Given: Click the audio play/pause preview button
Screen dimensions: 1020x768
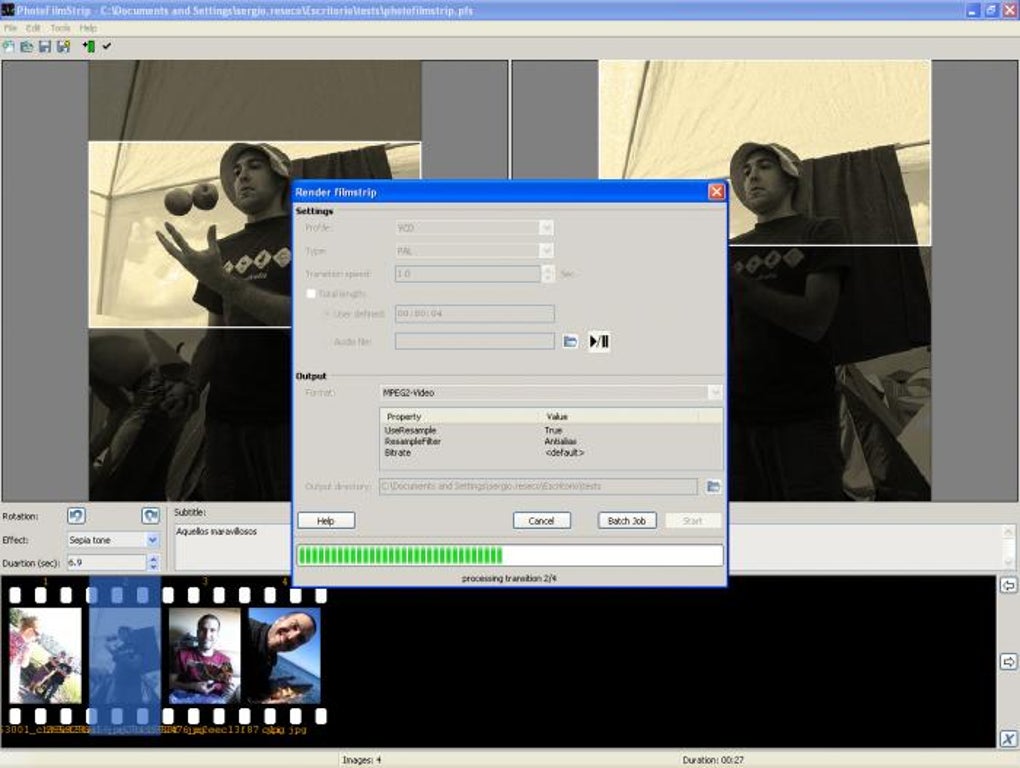Looking at the screenshot, I should point(599,341).
